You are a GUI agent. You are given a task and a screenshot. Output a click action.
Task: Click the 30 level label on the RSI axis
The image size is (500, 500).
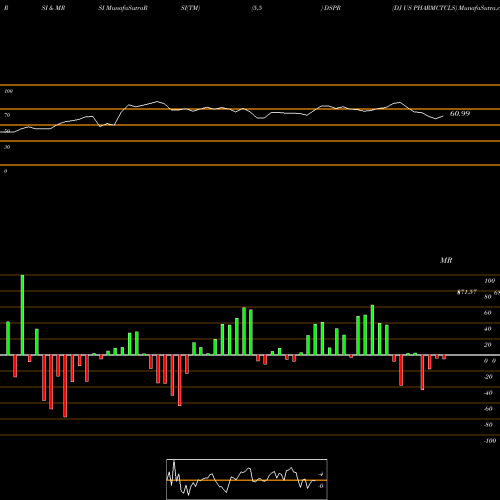coord(7,147)
